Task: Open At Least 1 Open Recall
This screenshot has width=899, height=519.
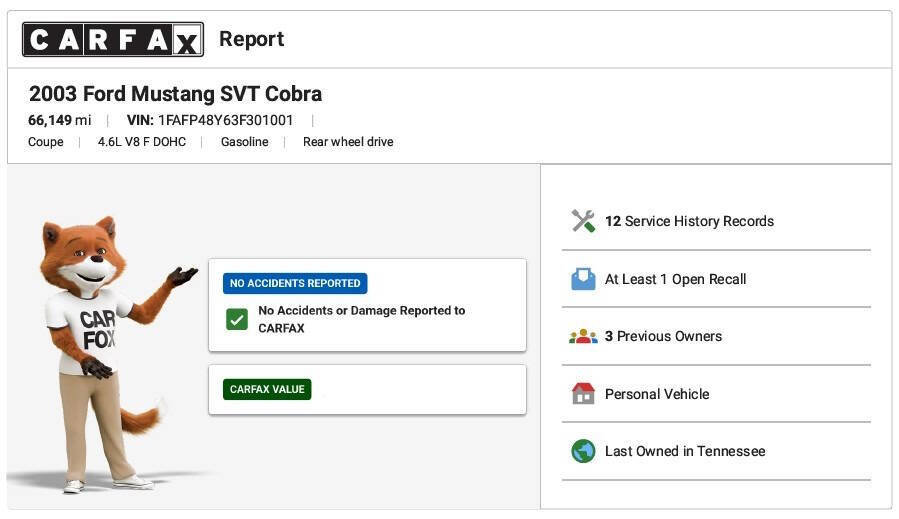Action: (x=675, y=279)
